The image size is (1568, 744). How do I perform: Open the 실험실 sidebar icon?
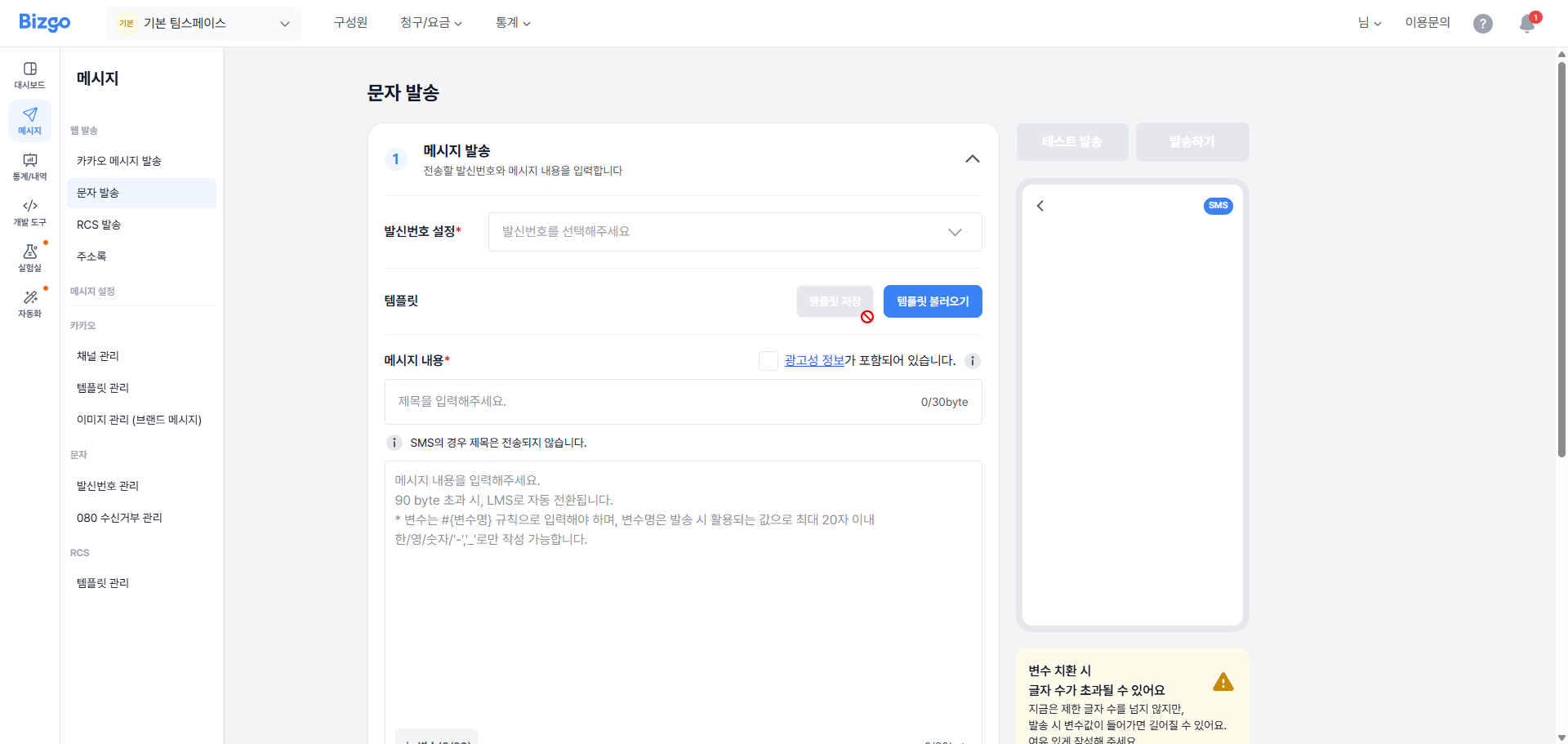click(x=29, y=260)
